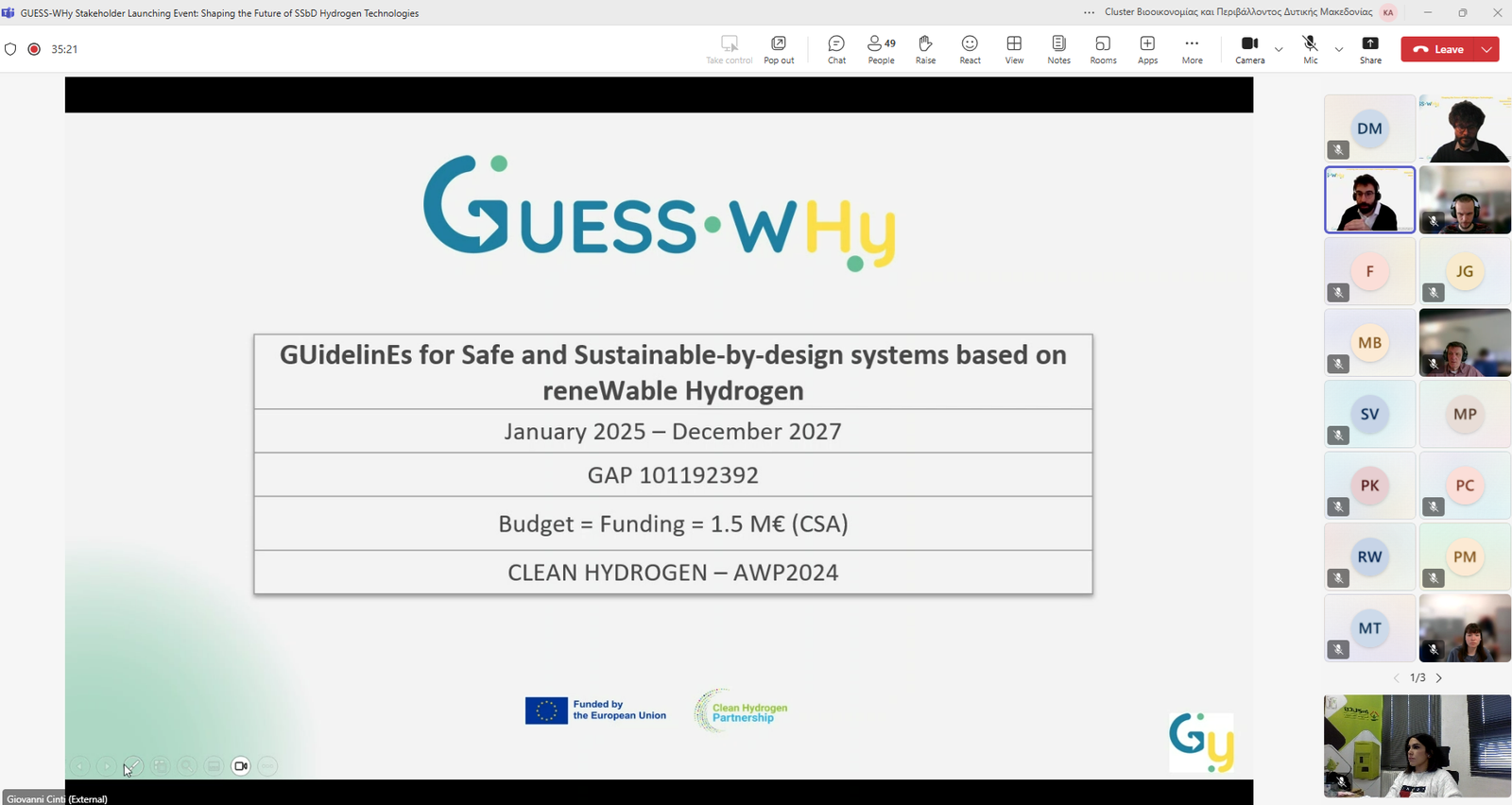Select participant tile MB

tap(1369, 343)
